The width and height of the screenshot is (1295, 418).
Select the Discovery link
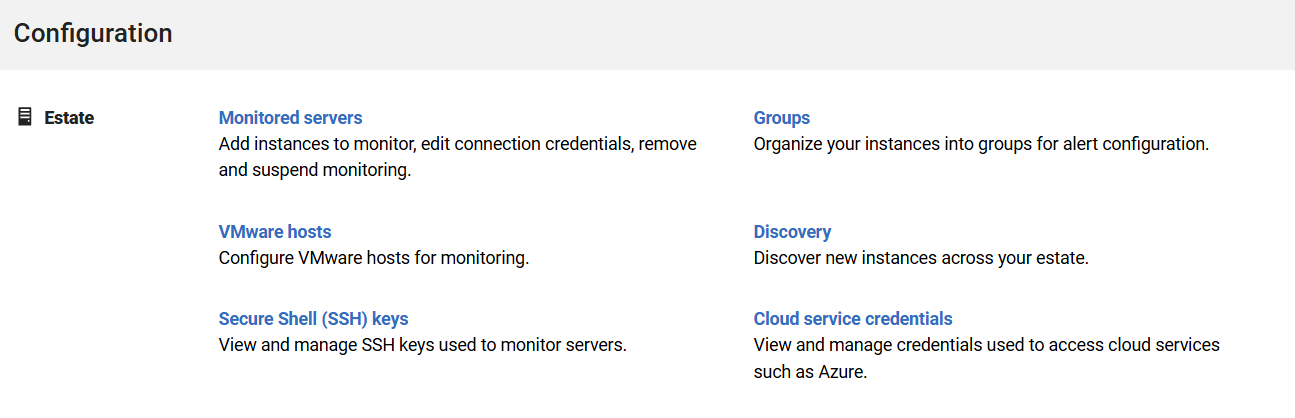click(792, 232)
